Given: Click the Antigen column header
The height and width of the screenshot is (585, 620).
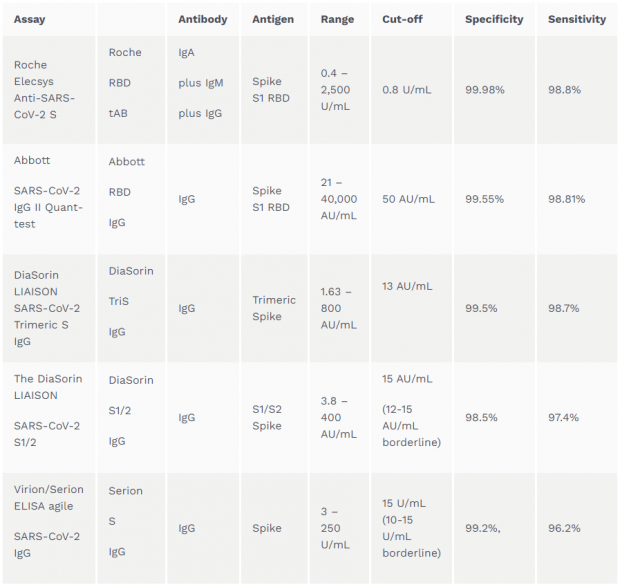Looking at the screenshot, I should pos(273,19).
